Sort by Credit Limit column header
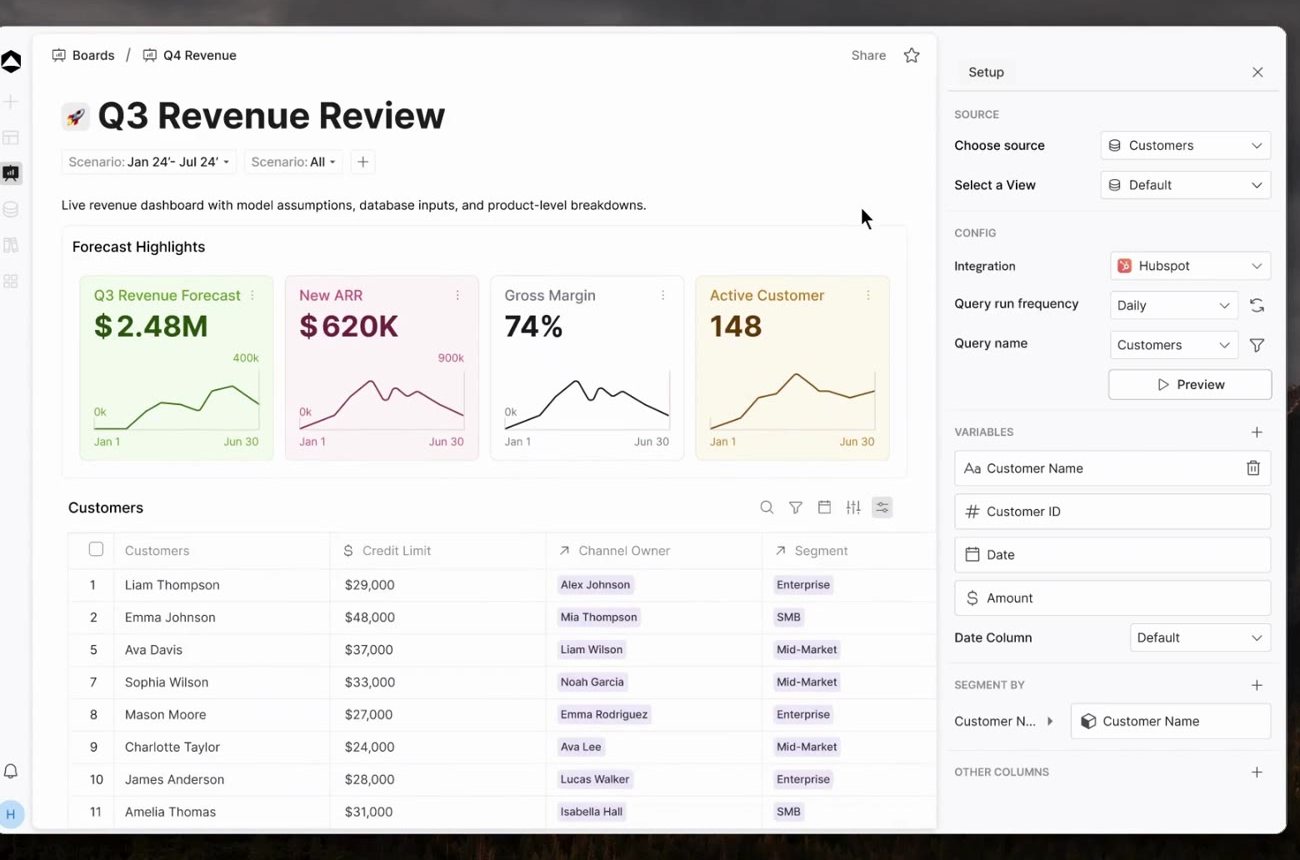Viewport: 1300px width, 860px height. (x=438, y=551)
